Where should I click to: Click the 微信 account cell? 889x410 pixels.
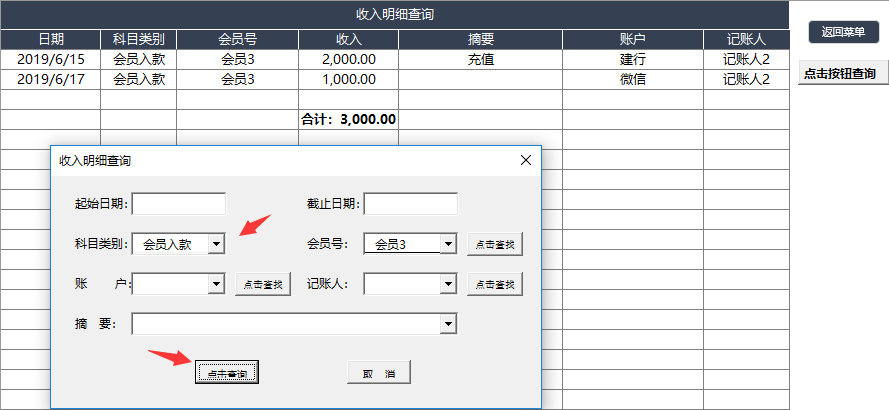(633, 79)
